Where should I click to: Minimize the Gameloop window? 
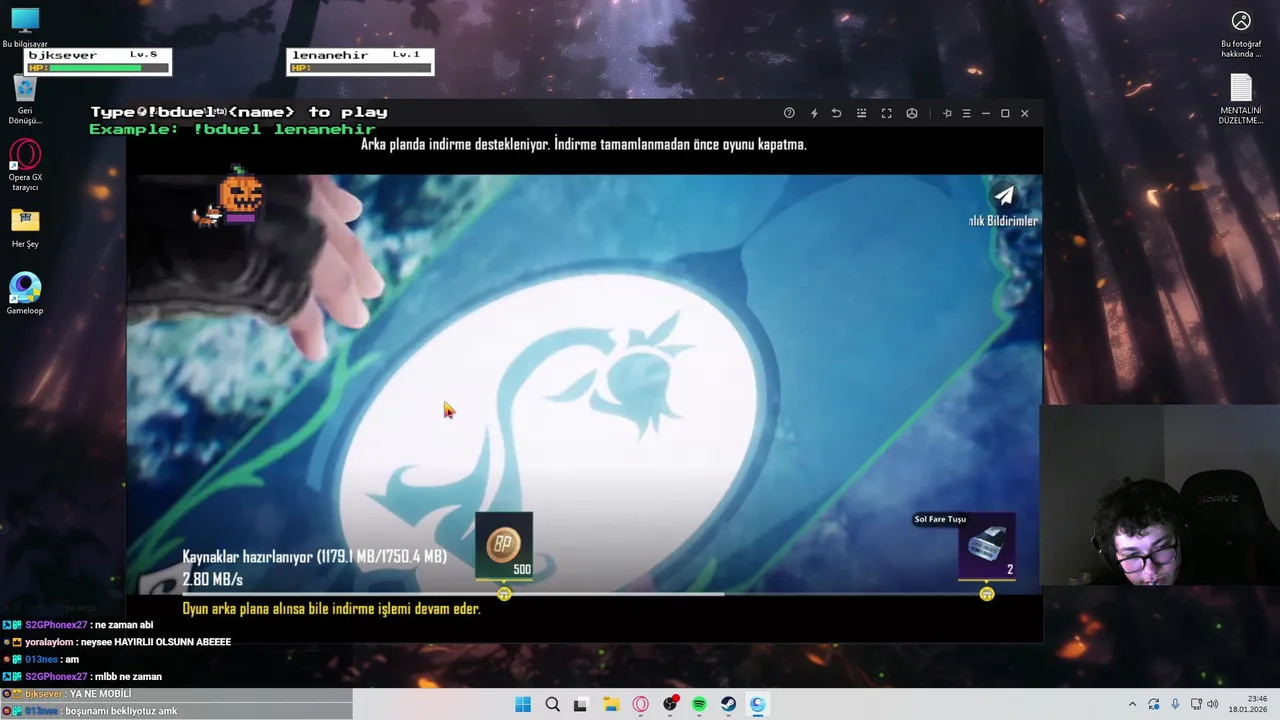[x=985, y=113]
